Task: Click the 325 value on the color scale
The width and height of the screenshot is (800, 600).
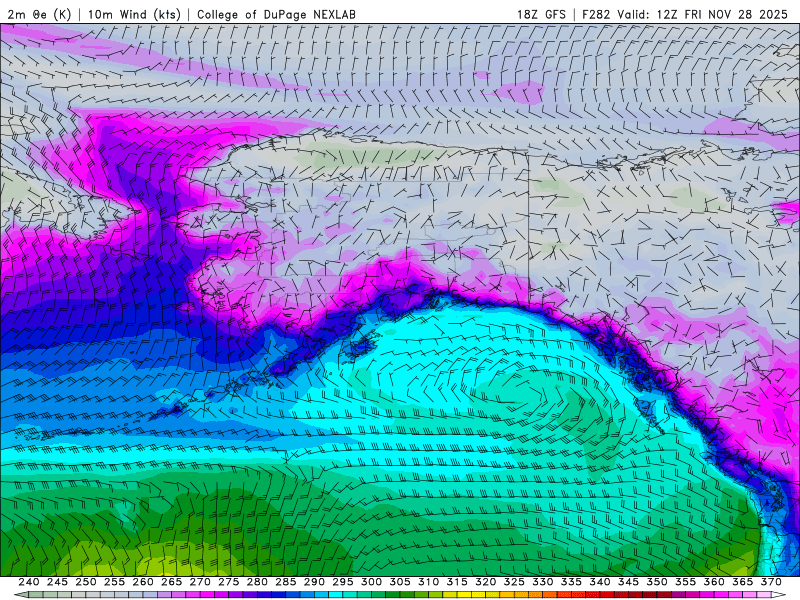Action: [514, 582]
